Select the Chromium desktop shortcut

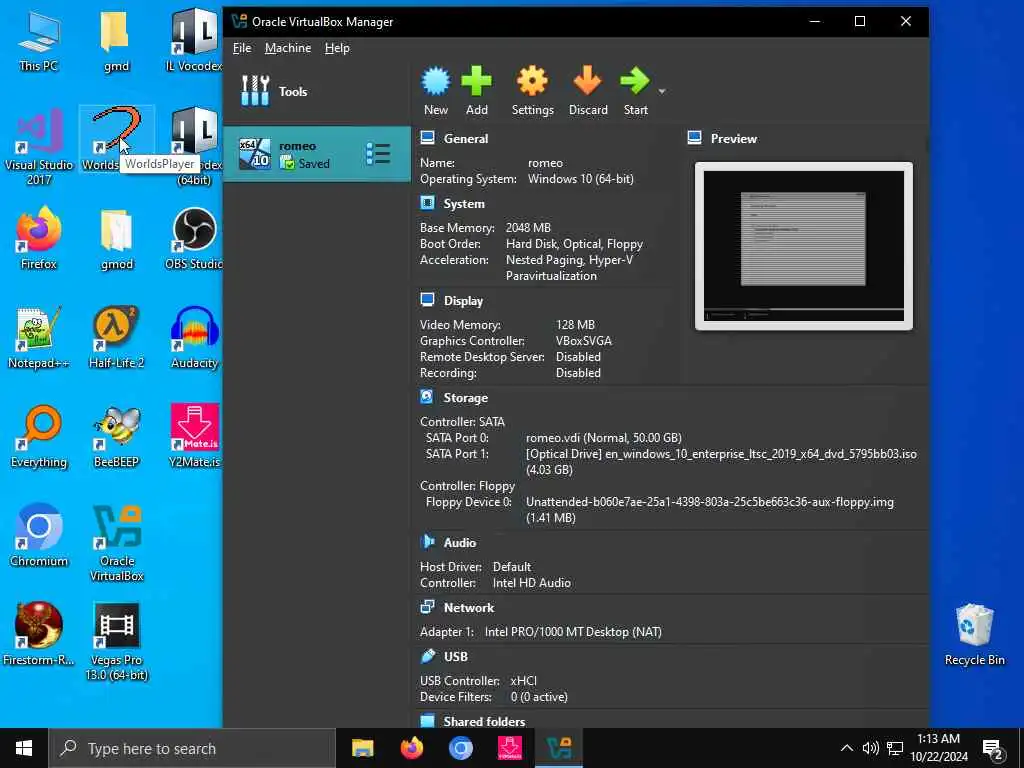[39, 536]
